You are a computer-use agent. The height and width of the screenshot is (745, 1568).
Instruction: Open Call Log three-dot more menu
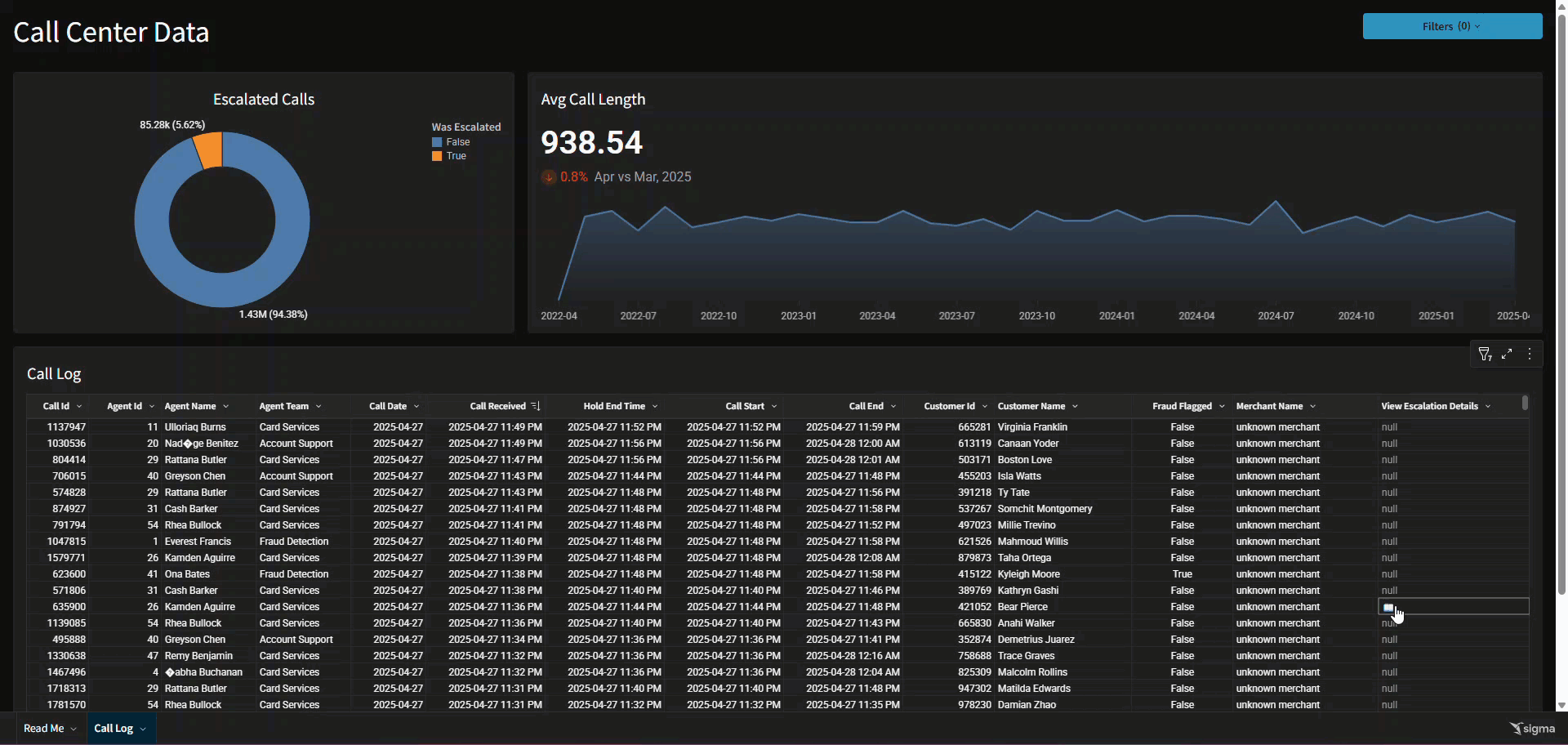(x=1530, y=354)
